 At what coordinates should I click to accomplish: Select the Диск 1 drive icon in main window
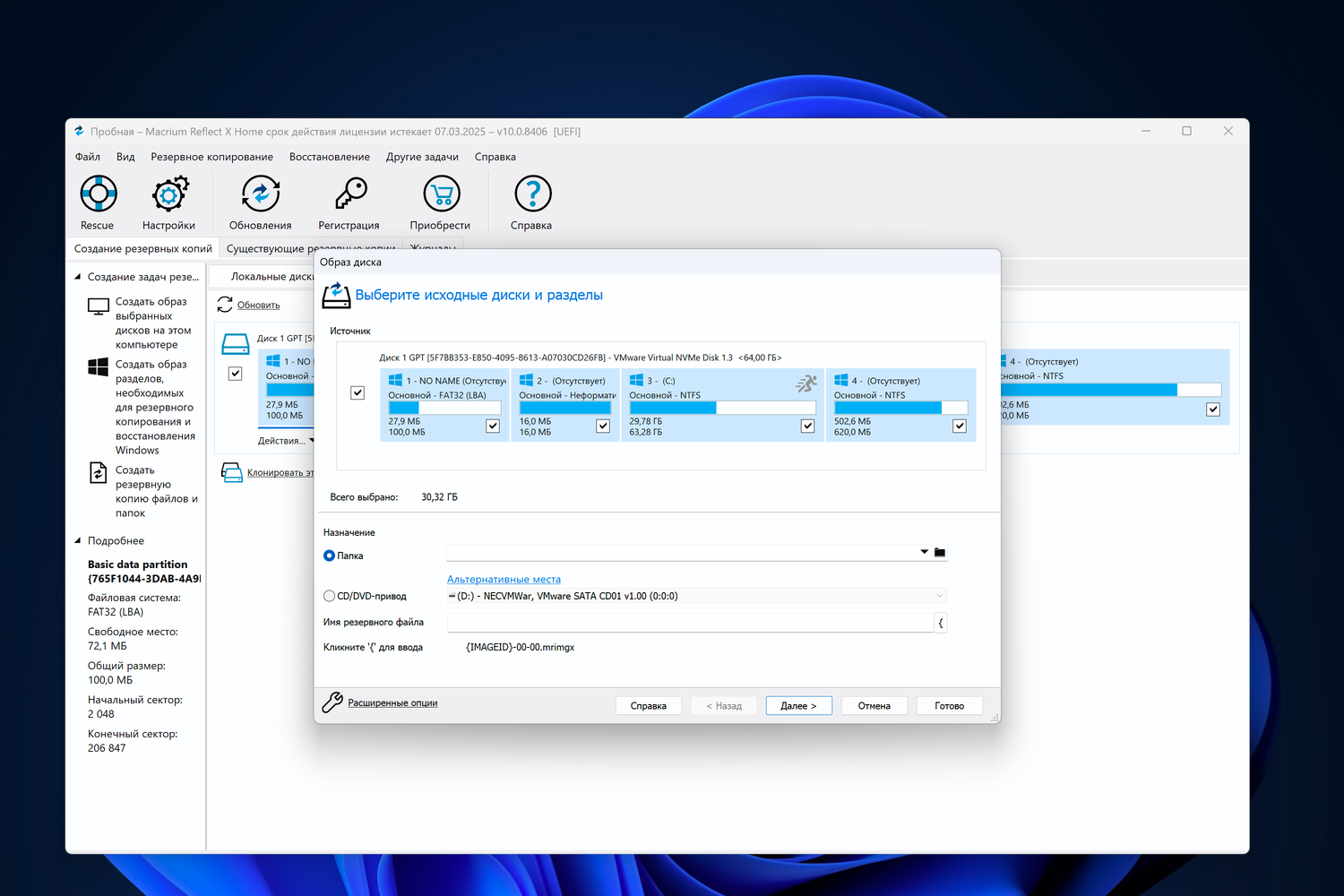click(x=236, y=343)
